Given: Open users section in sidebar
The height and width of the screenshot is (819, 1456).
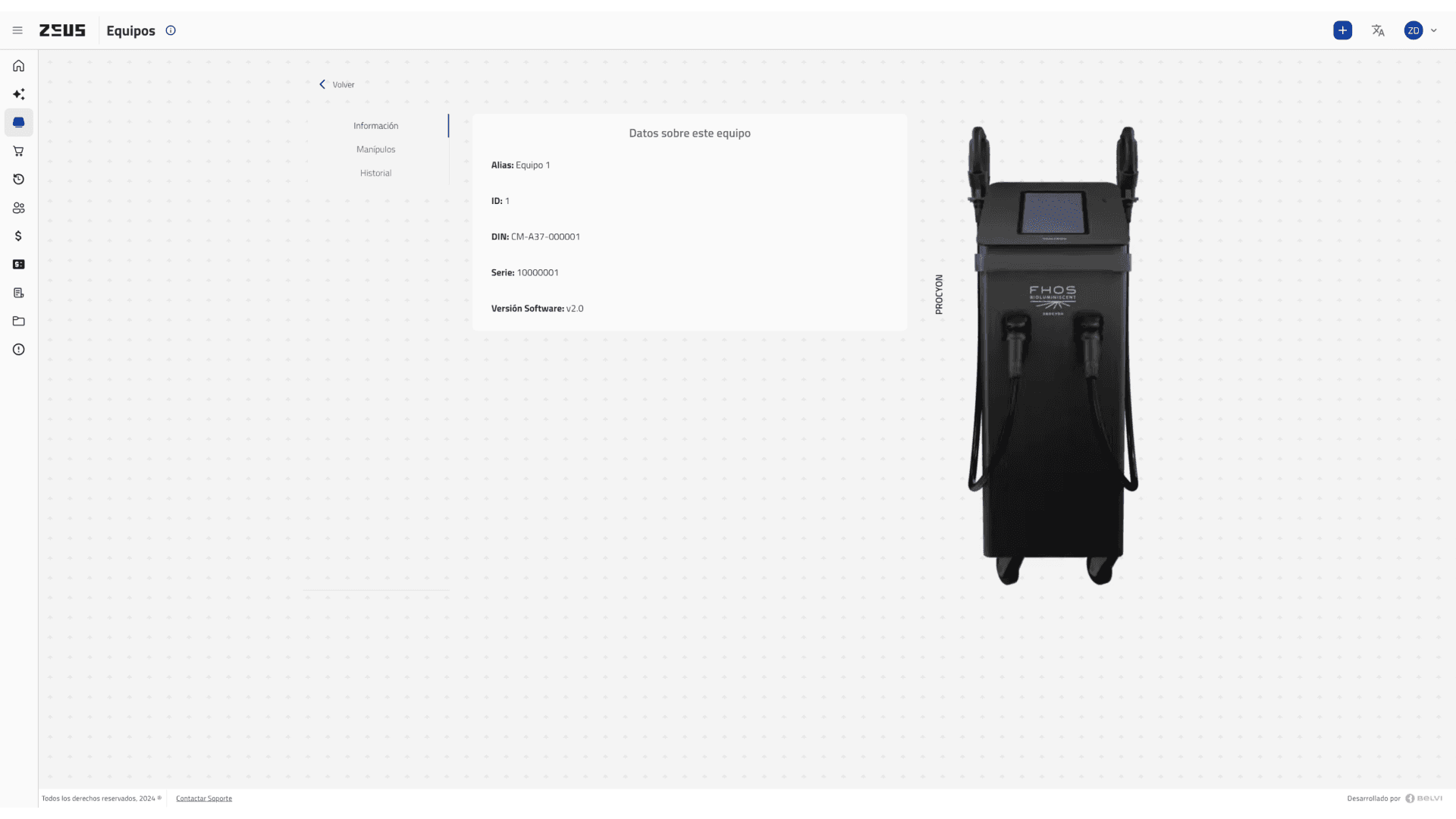Looking at the screenshot, I should [19, 208].
